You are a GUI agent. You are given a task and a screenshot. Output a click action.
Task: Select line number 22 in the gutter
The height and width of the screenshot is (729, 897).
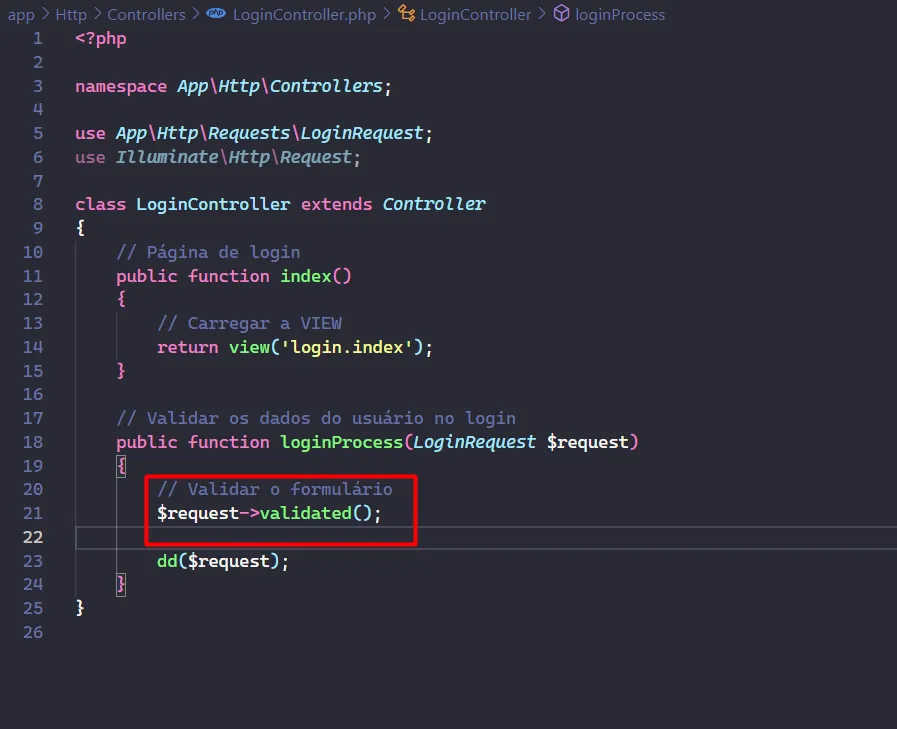click(x=32, y=537)
